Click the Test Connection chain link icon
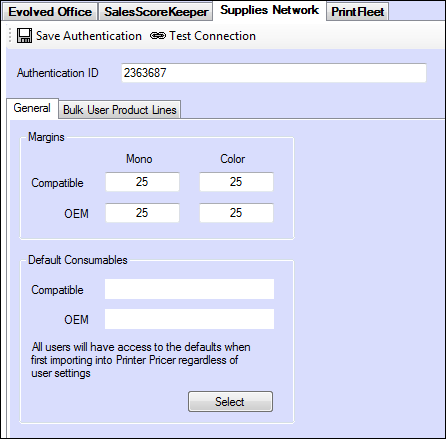 click(x=158, y=36)
